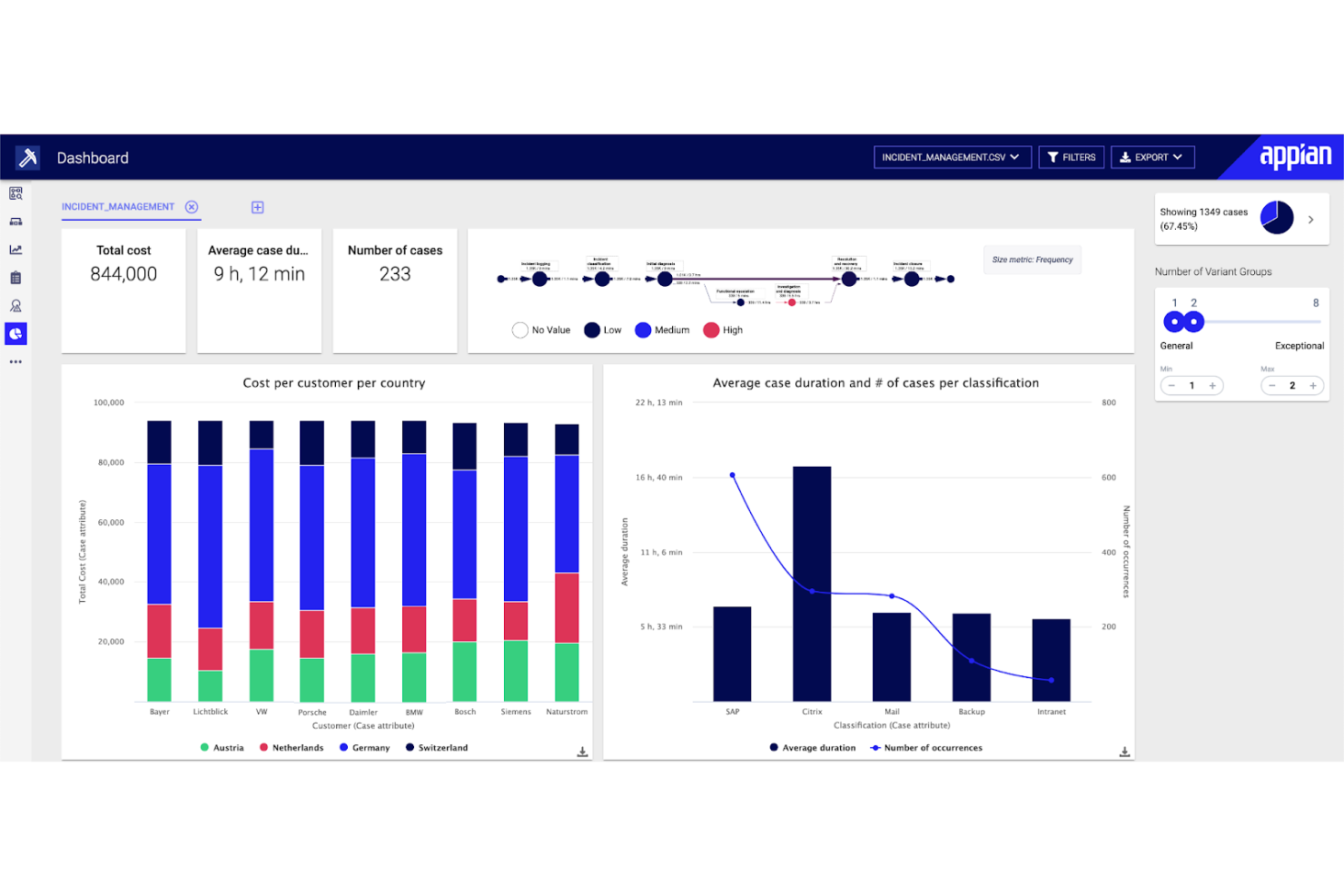Viewport: 1344px width, 896px height.
Task: Toggle the Switzerland legend series
Action: [x=437, y=748]
